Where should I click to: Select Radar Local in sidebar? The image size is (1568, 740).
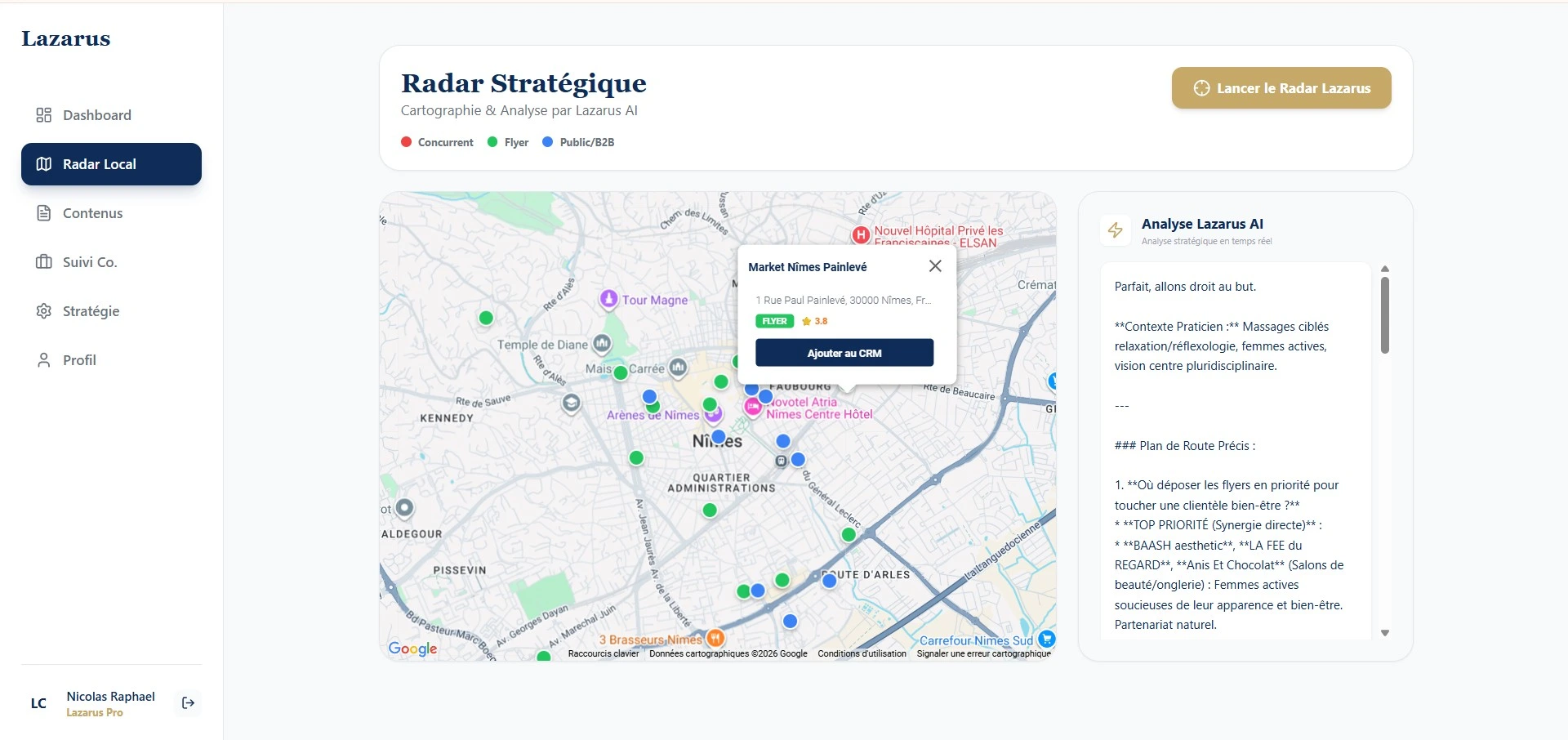click(x=111, y=164)
